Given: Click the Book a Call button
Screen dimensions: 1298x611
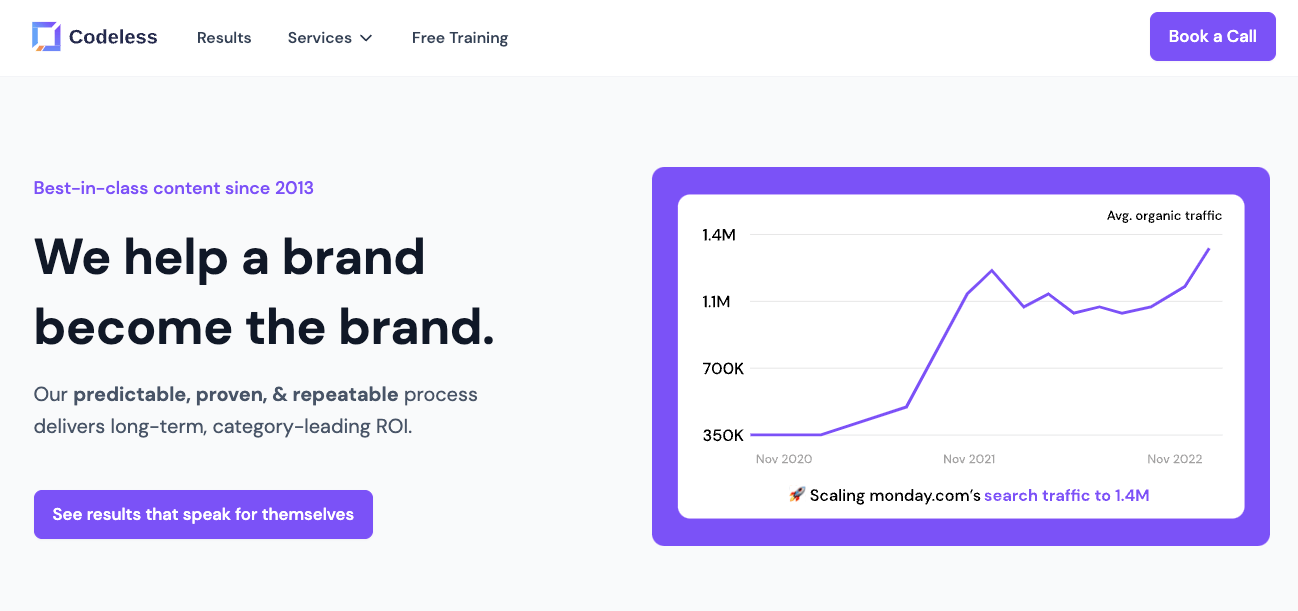Looking at the screenshot, I should click(1213, 36).
